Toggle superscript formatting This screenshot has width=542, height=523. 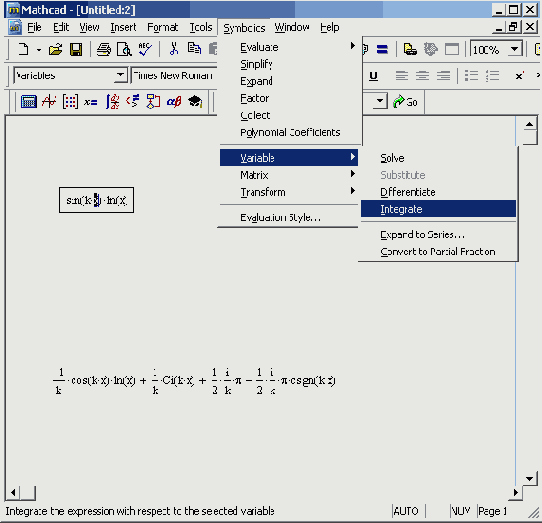pyautogui.click(x=519, y=76)
